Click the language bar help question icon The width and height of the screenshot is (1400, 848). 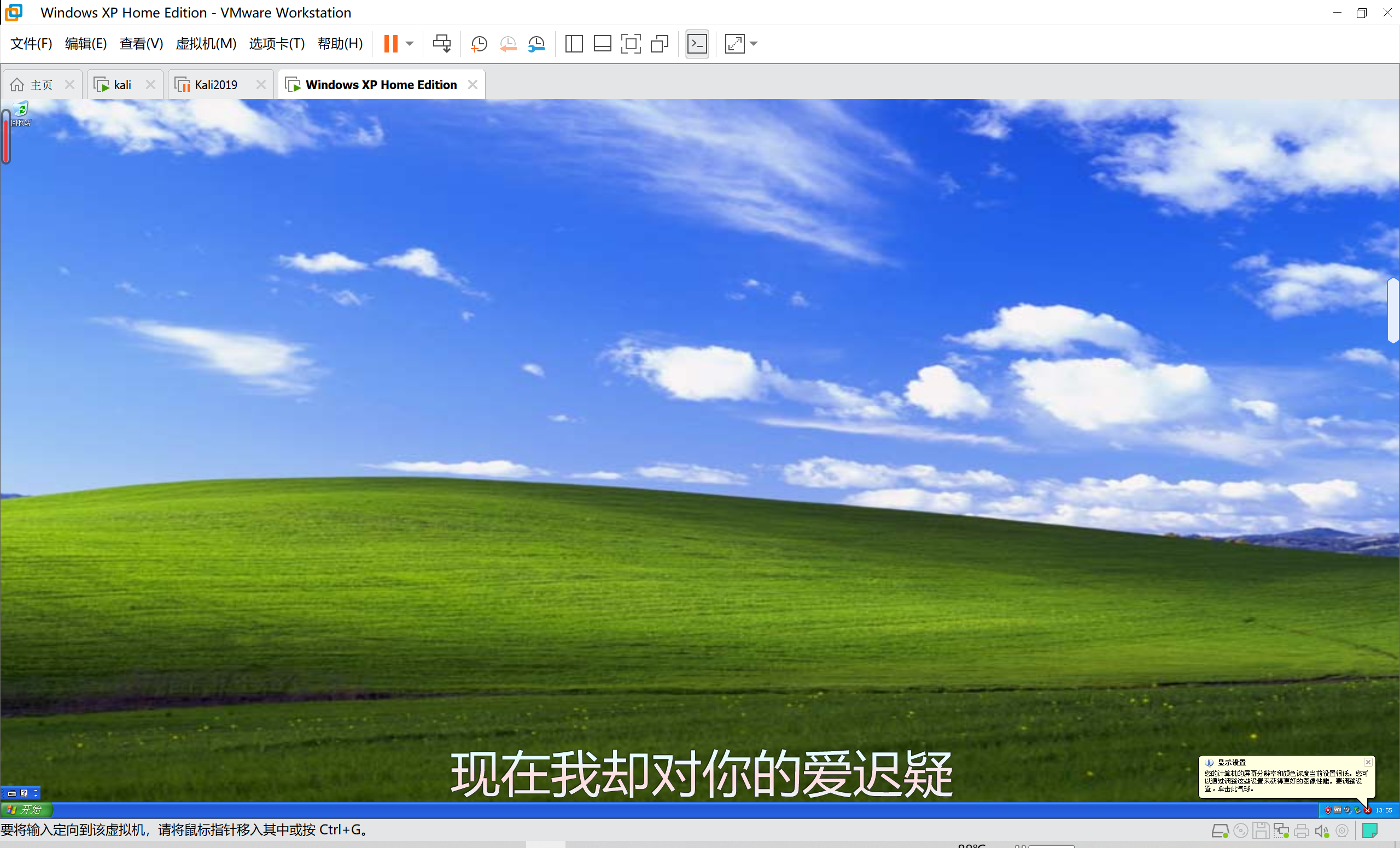24,793
